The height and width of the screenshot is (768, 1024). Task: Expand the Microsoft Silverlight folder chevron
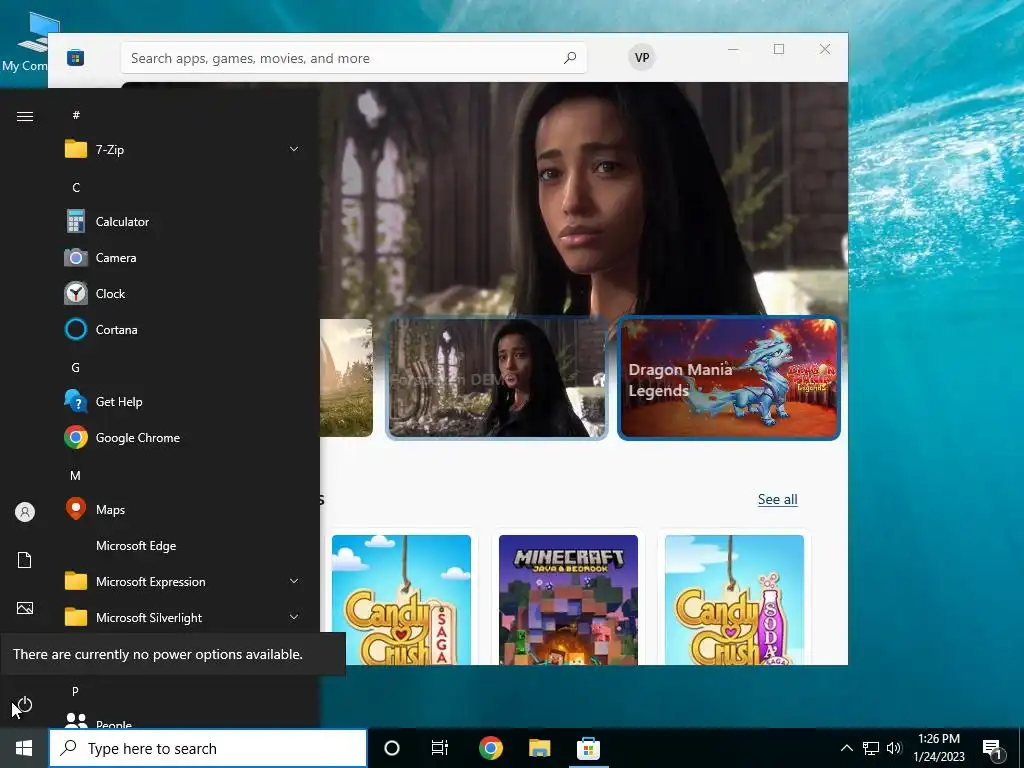[x=294, y=617]
